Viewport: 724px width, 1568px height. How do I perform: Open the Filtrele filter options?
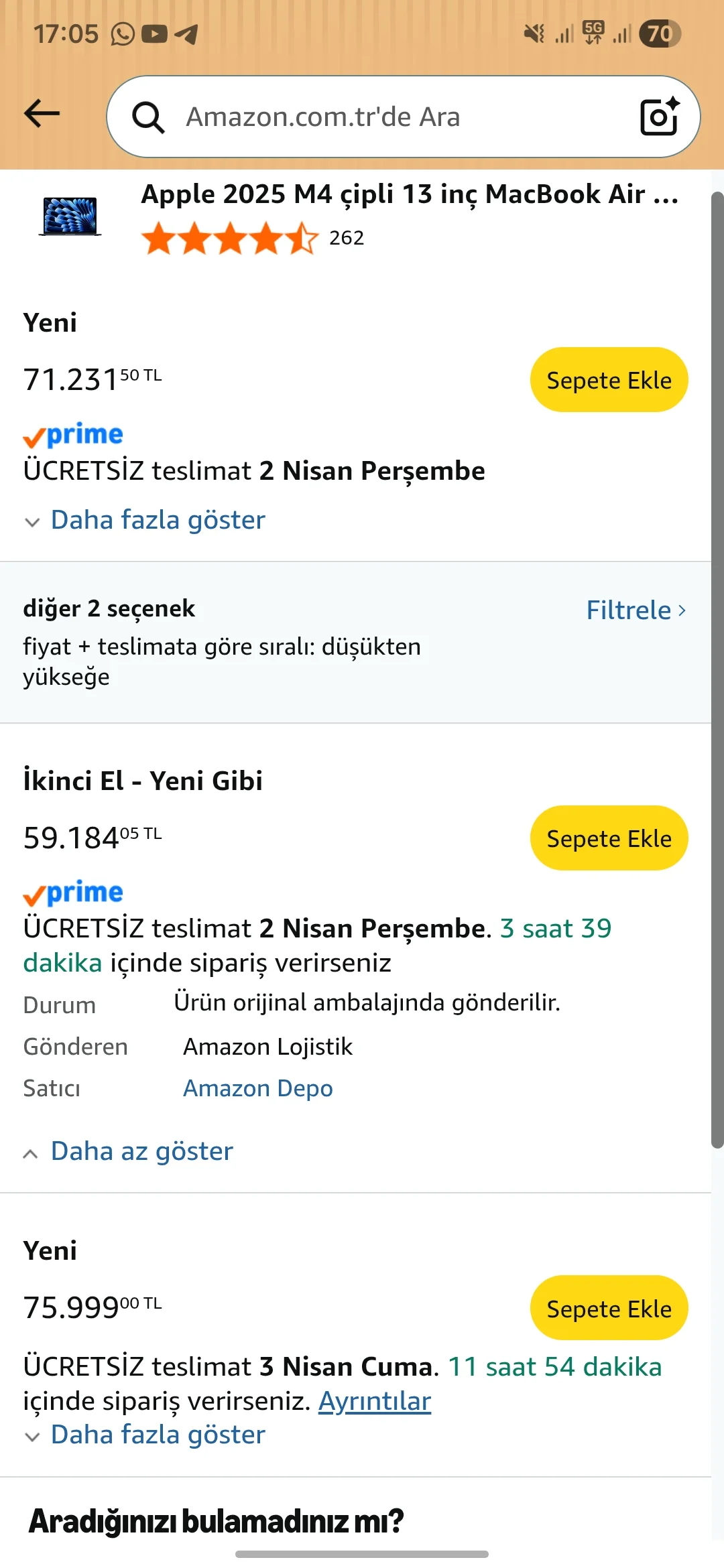(636, 610)
